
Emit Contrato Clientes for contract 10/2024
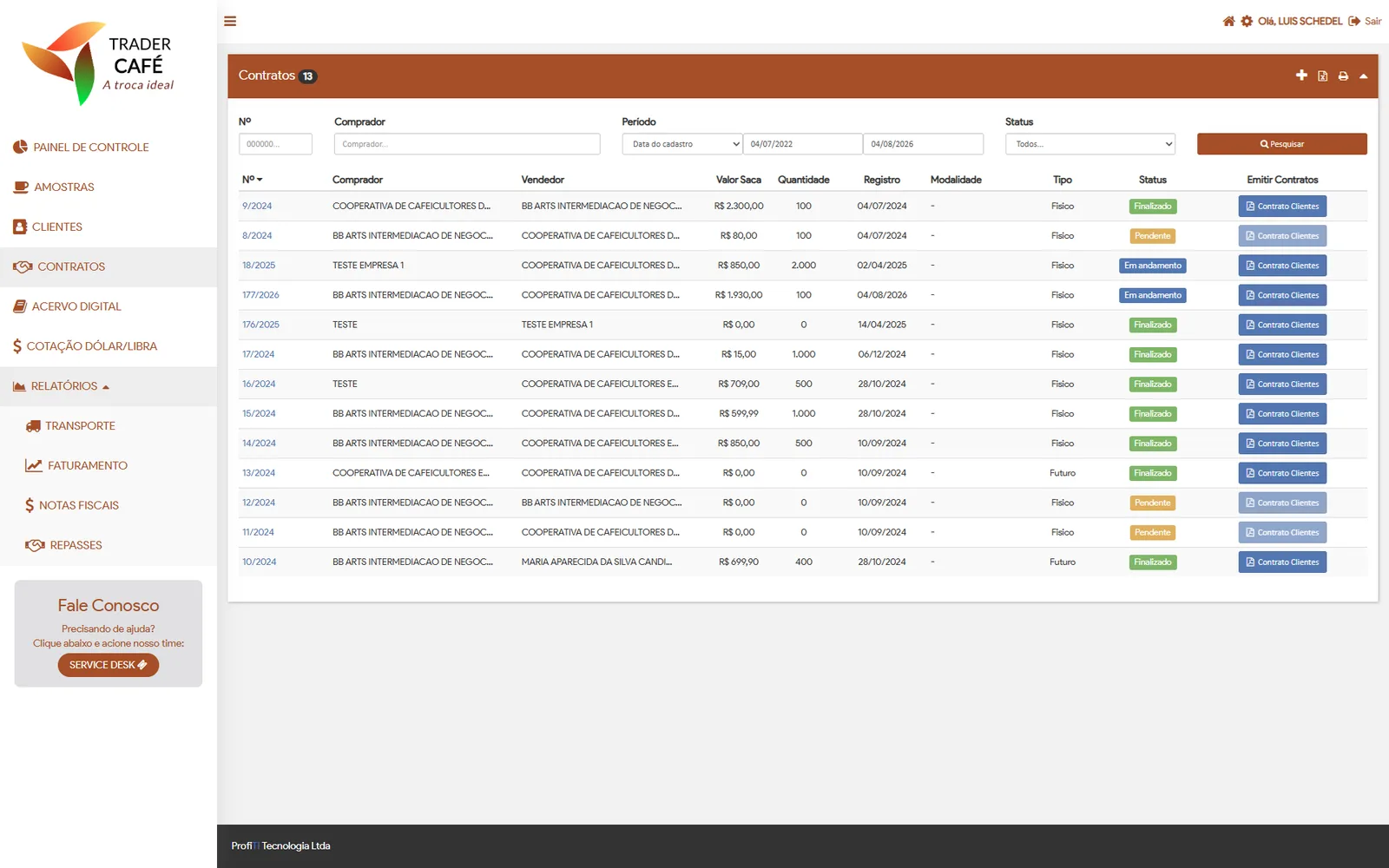(x=1282, y=562)
